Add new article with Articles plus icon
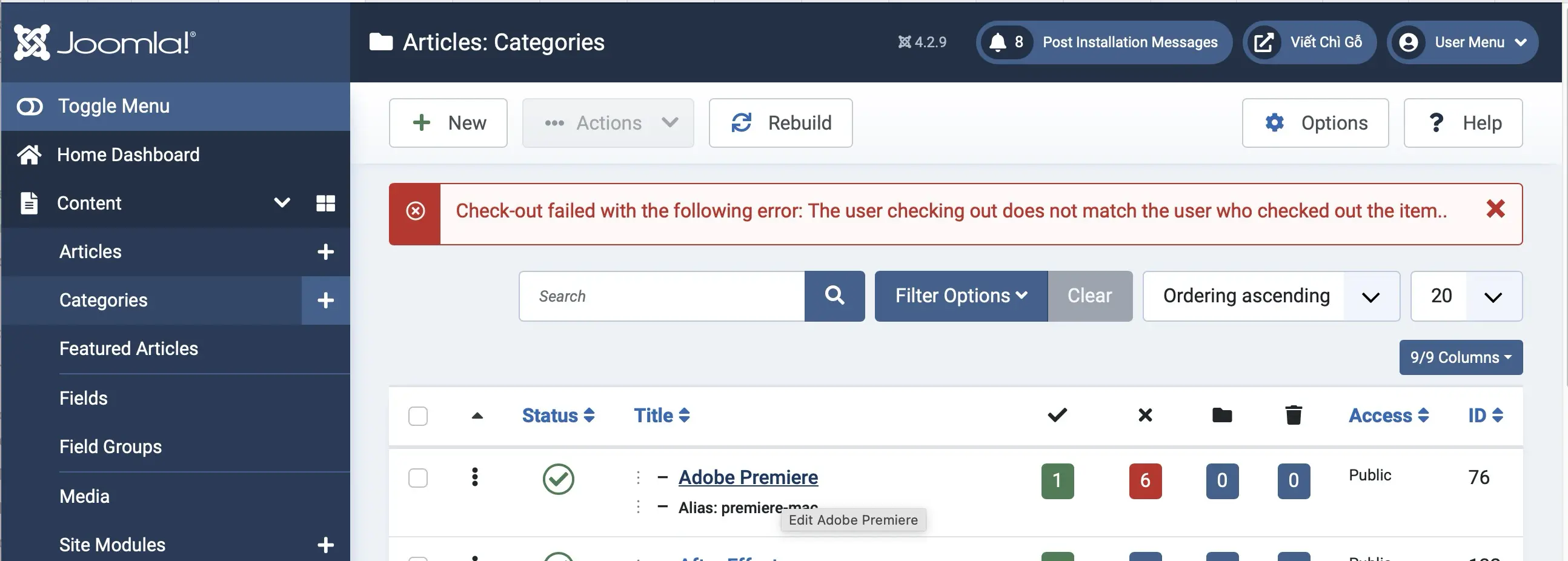This screenshot has width=1568, height=561. click(x=325, y=252)
